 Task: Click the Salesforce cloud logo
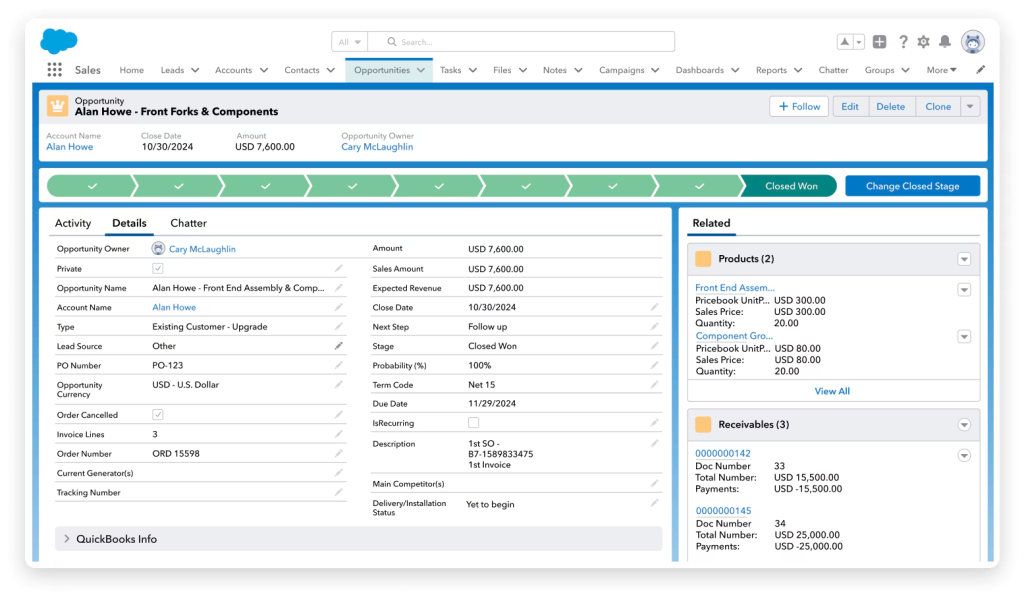point(59,41)
